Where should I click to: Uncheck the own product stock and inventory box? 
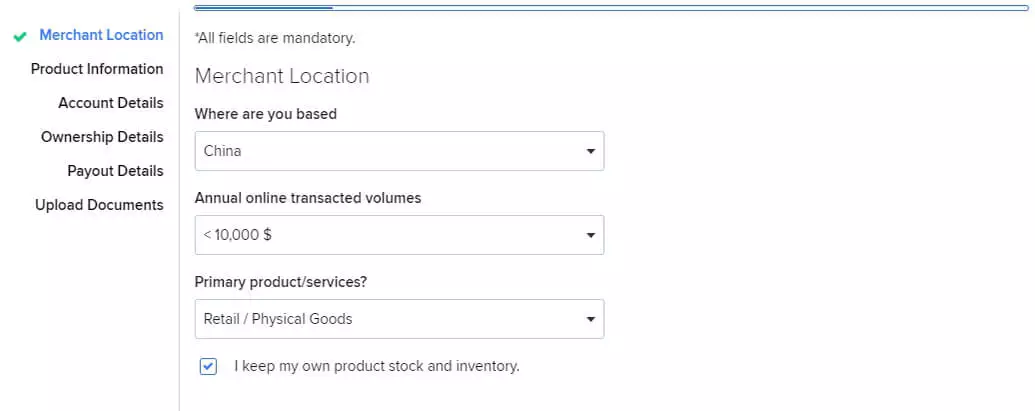point(208,366)
